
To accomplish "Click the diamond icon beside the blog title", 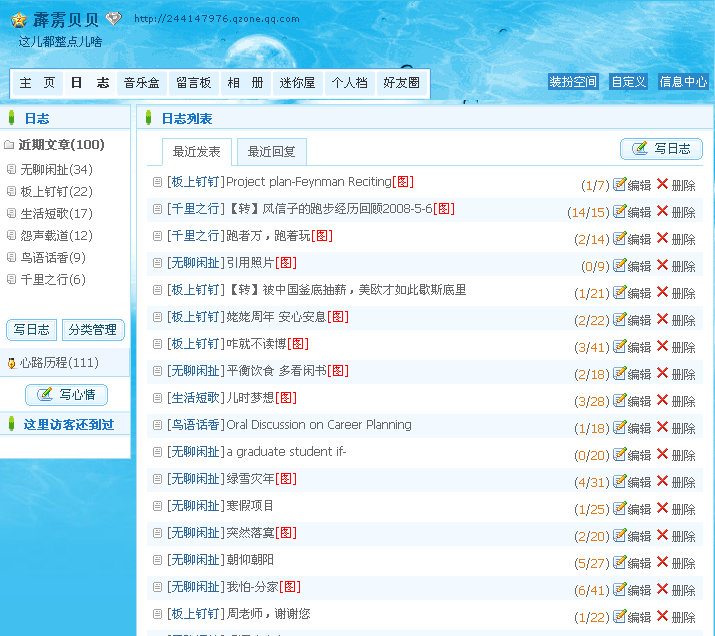I will [x=113, y=18].
